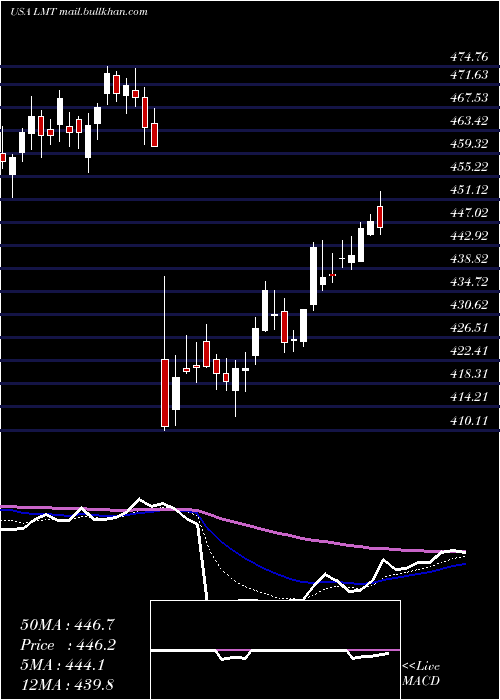Click the <<Live MACD label
This screenshot has height=700, width=500.
tap(421, 674)
